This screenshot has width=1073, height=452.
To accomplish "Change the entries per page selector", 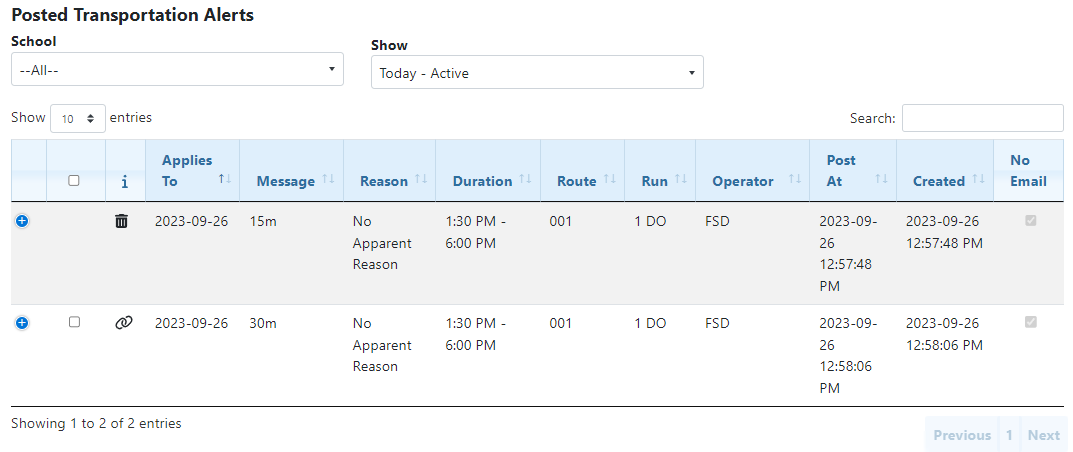I will (78, 118).
